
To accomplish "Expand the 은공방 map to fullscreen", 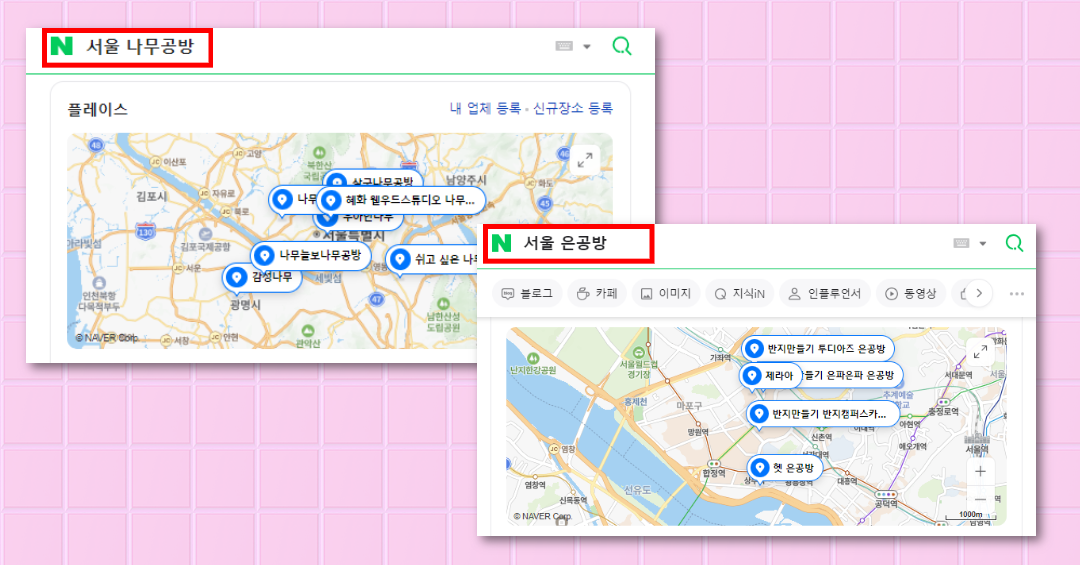I will click(980, 352).
